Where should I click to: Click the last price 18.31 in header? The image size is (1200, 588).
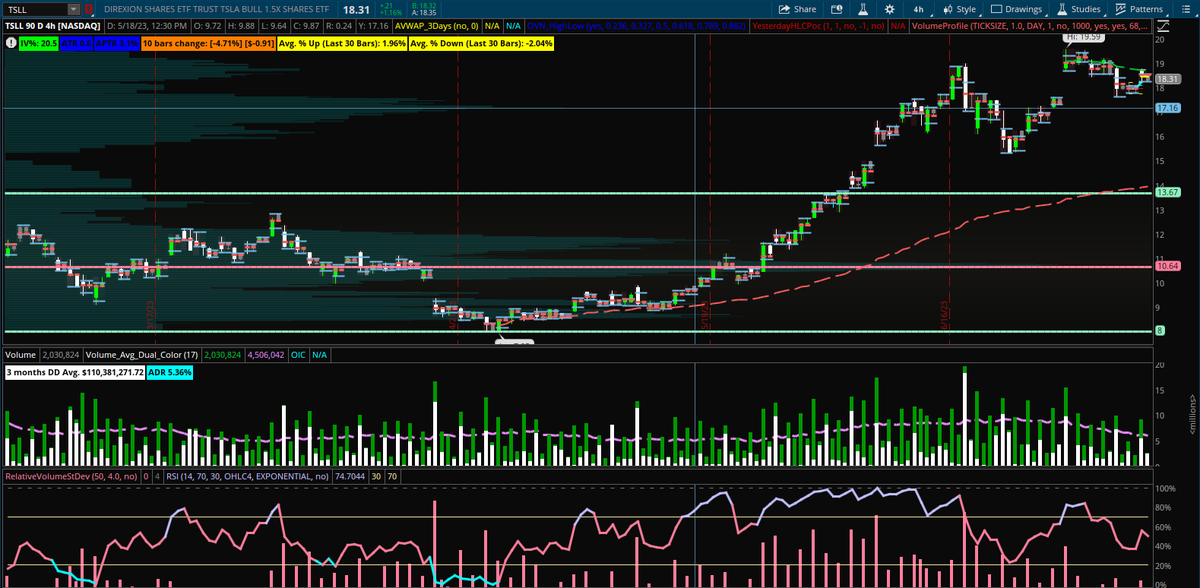(x=356, y=8)
